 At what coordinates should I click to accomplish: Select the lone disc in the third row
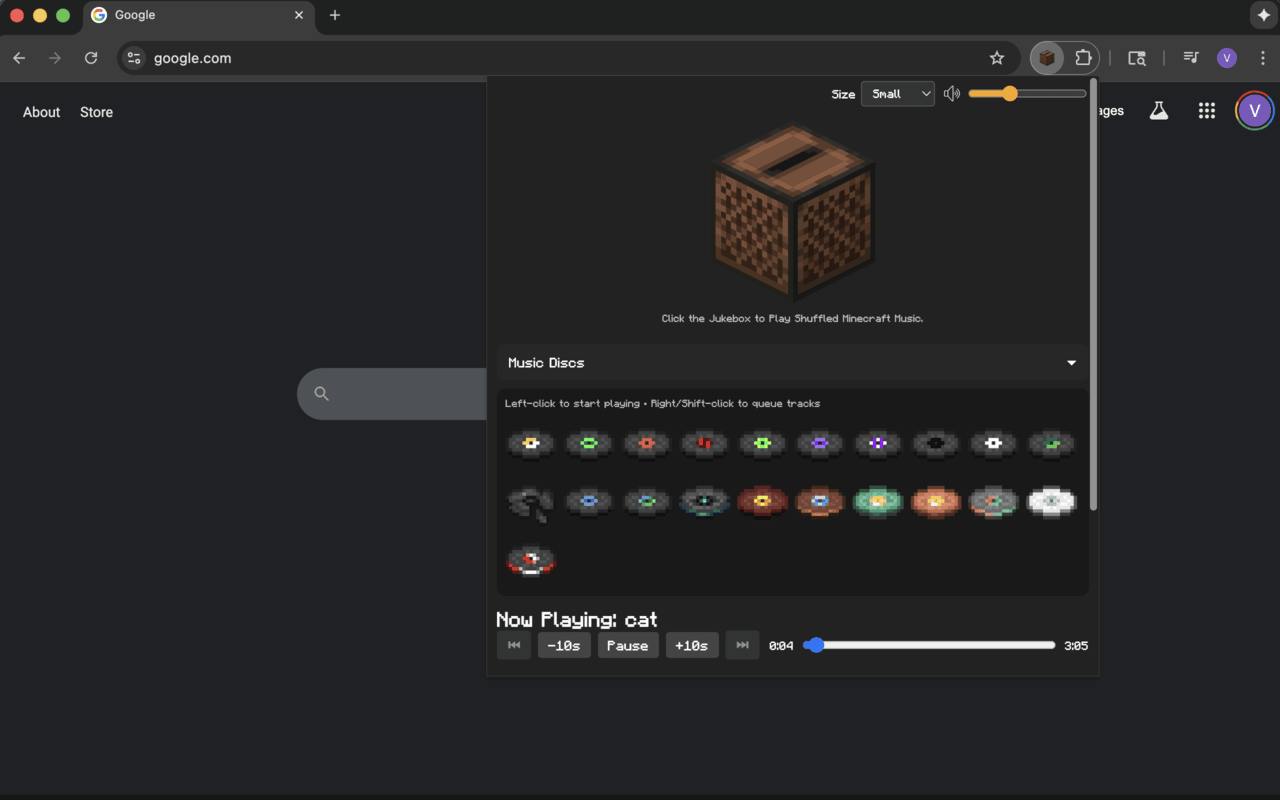point(531,561)
